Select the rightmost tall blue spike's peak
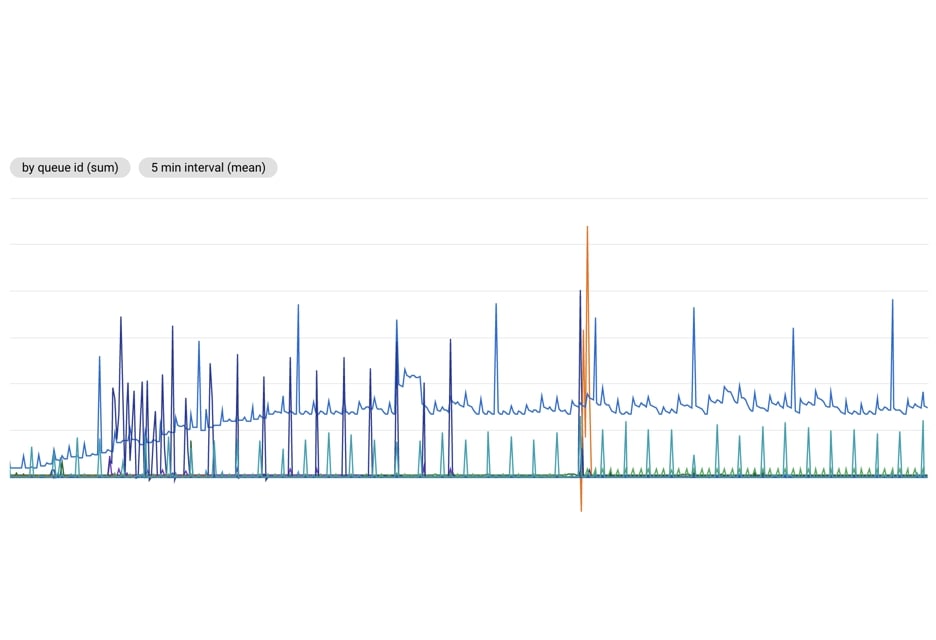 point(892,301)
